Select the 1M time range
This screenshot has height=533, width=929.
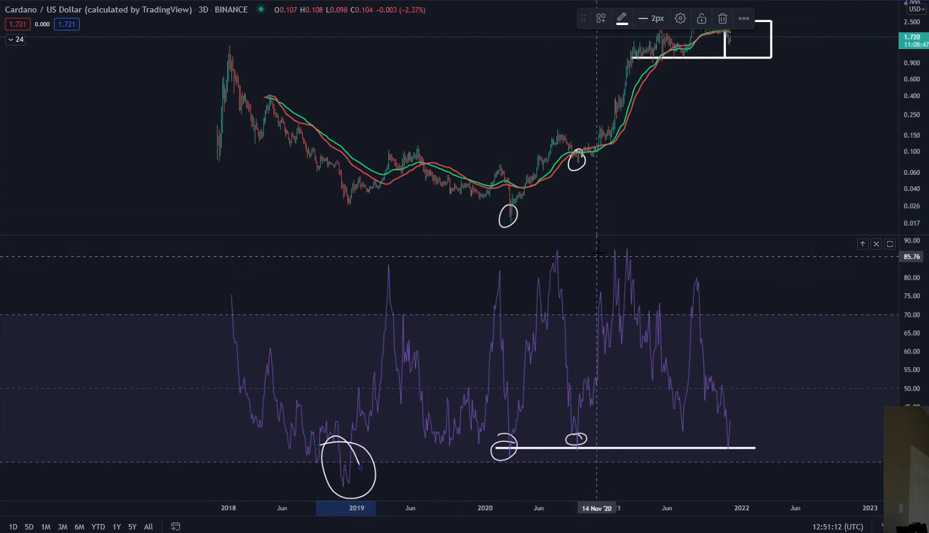click(46, 526)
